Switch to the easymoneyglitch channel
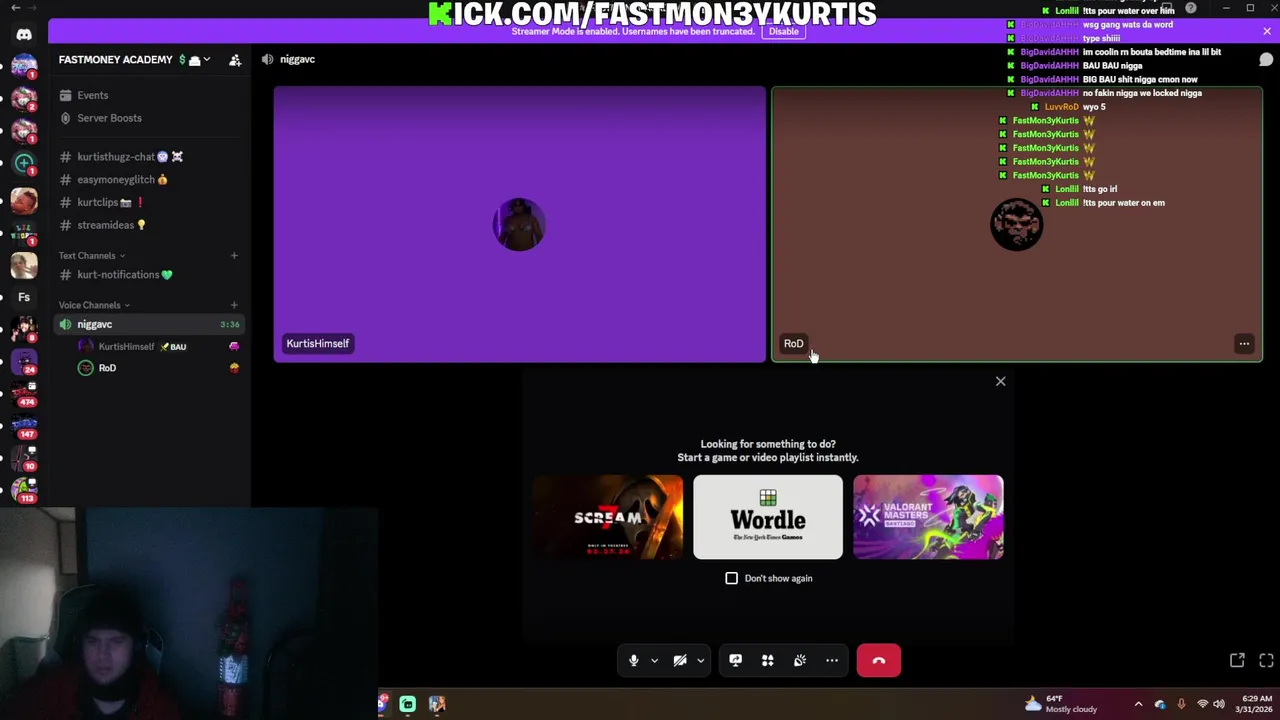The width and height of the screenshot is (1280, 720). coord(148,180)
